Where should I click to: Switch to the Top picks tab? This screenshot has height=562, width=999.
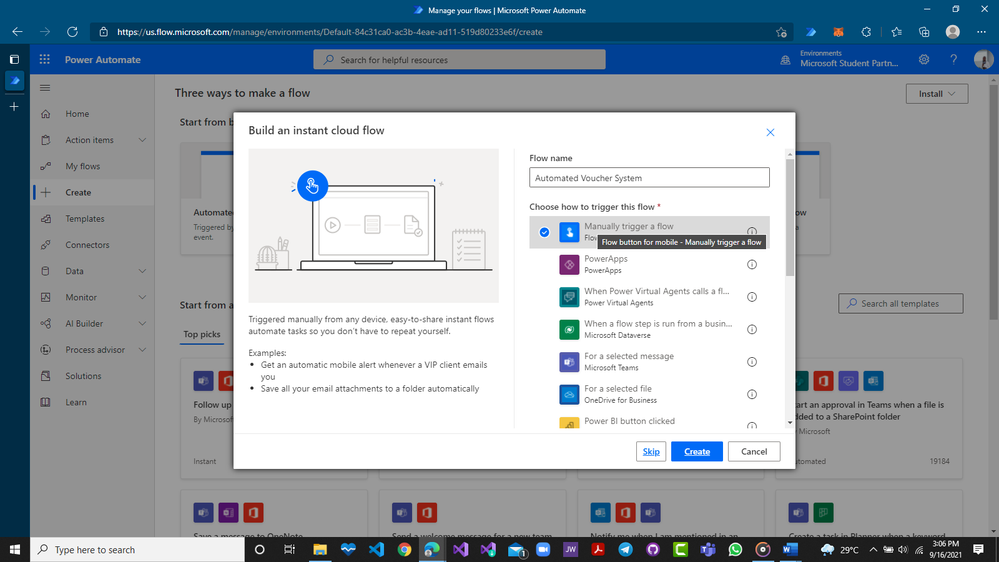click(202, 334)
